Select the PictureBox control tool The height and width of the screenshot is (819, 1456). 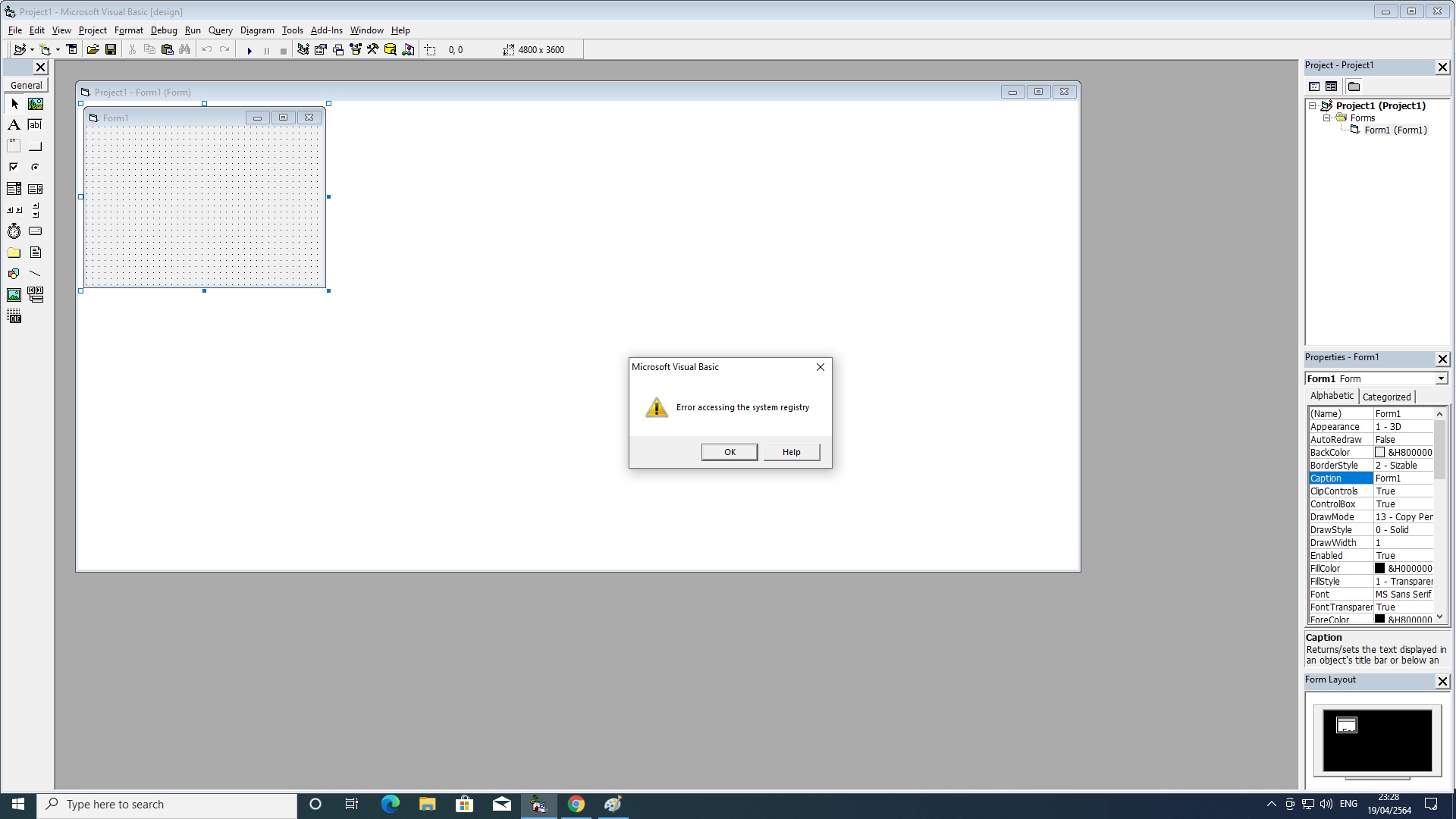click(36, 104)
